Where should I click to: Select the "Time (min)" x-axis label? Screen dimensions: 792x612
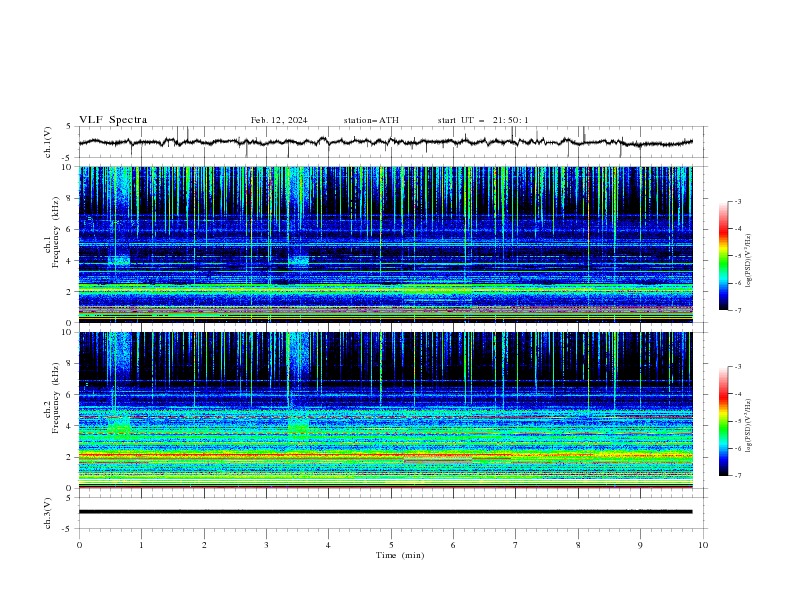(400, 555)
